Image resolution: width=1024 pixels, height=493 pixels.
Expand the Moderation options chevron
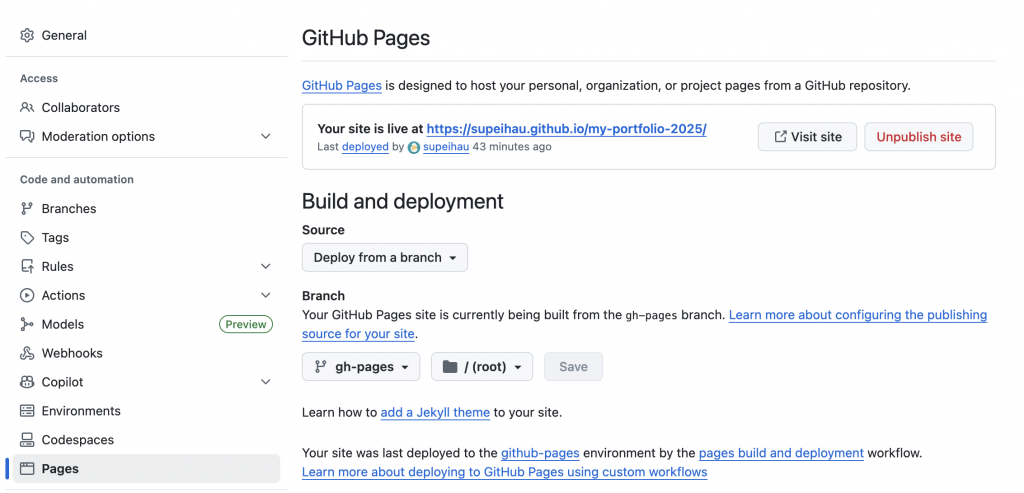pyautogui.click(x=266, y=136)
